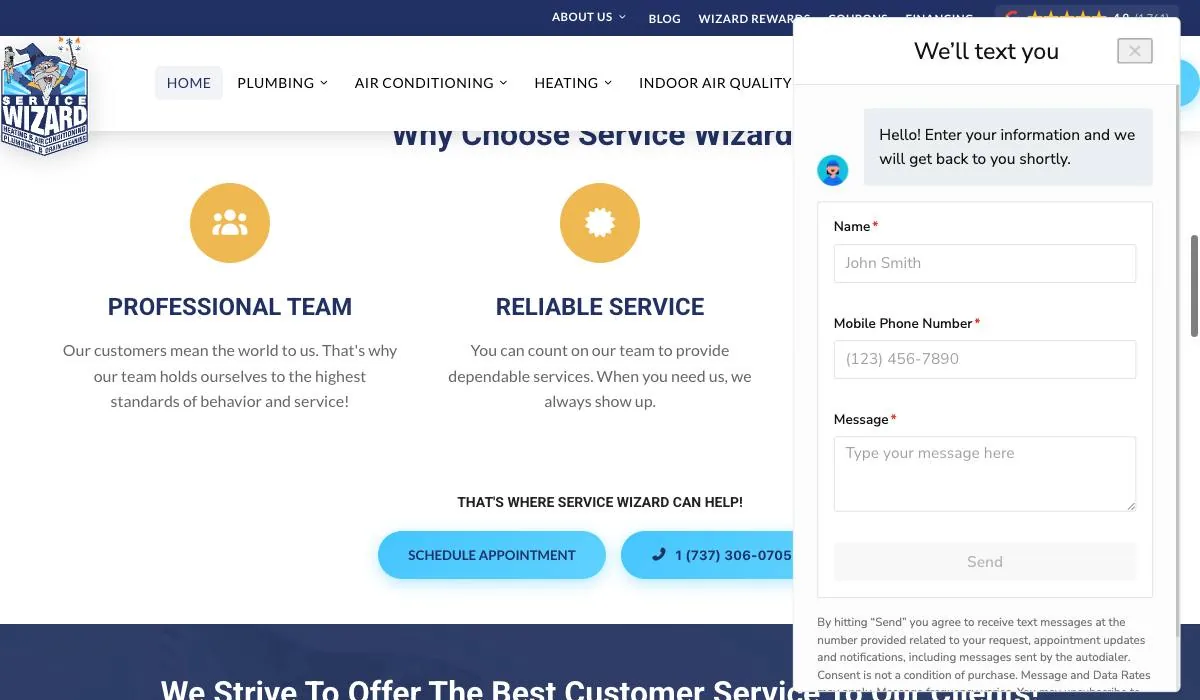Focus the Message text area

pyautogui.click(x=985, y=474)
